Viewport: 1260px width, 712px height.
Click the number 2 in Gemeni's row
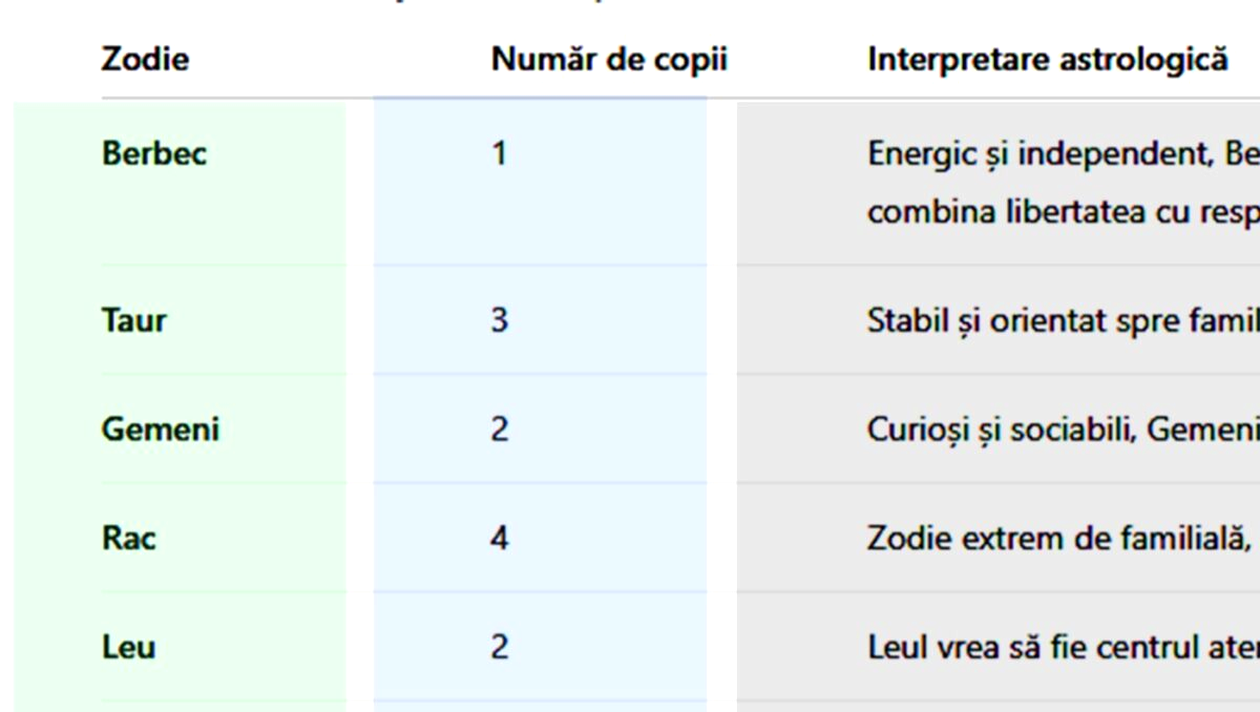[x=499, y=430]
